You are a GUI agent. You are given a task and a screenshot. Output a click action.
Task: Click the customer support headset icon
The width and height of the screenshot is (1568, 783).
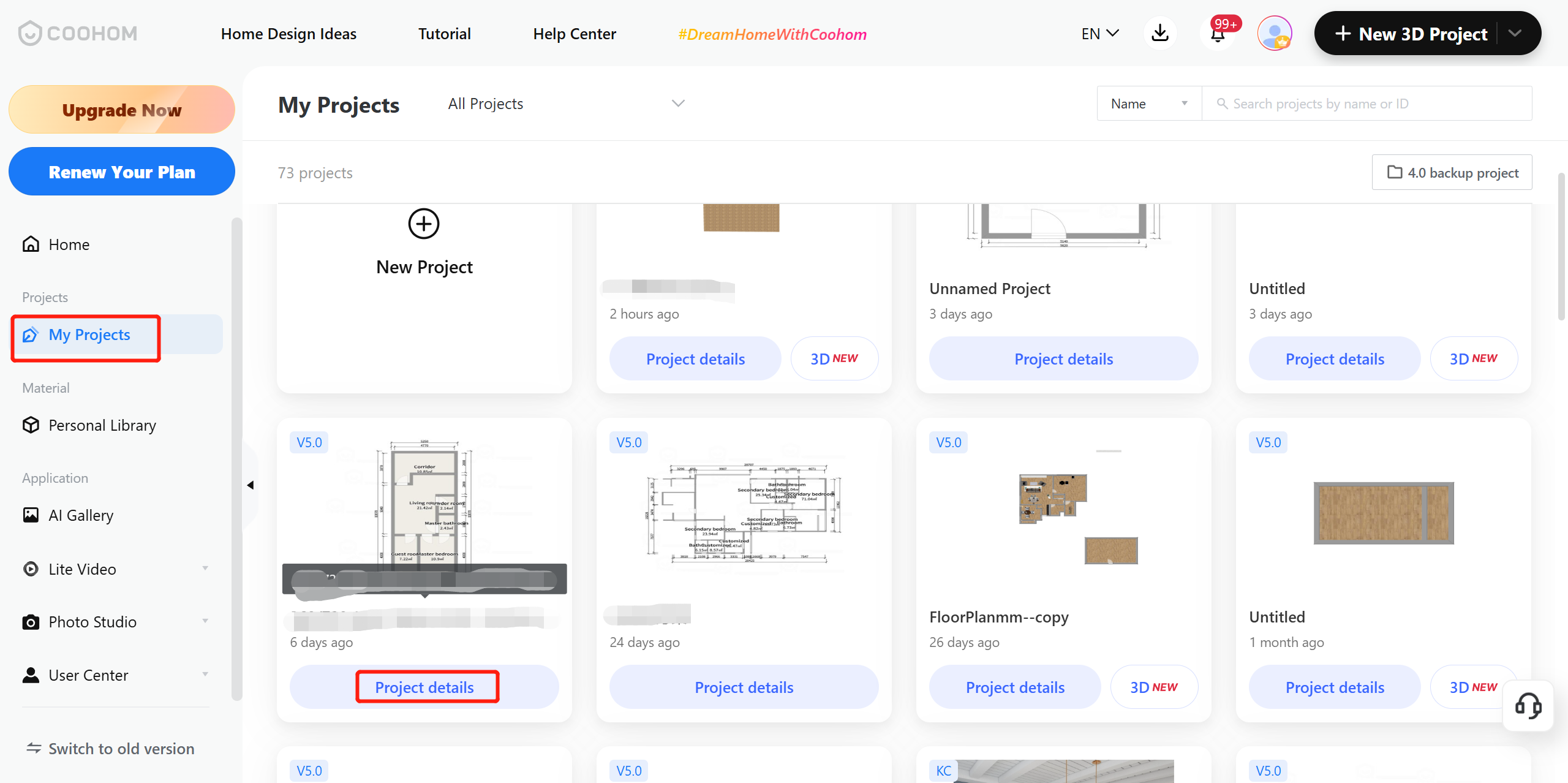click(1528, 706)
